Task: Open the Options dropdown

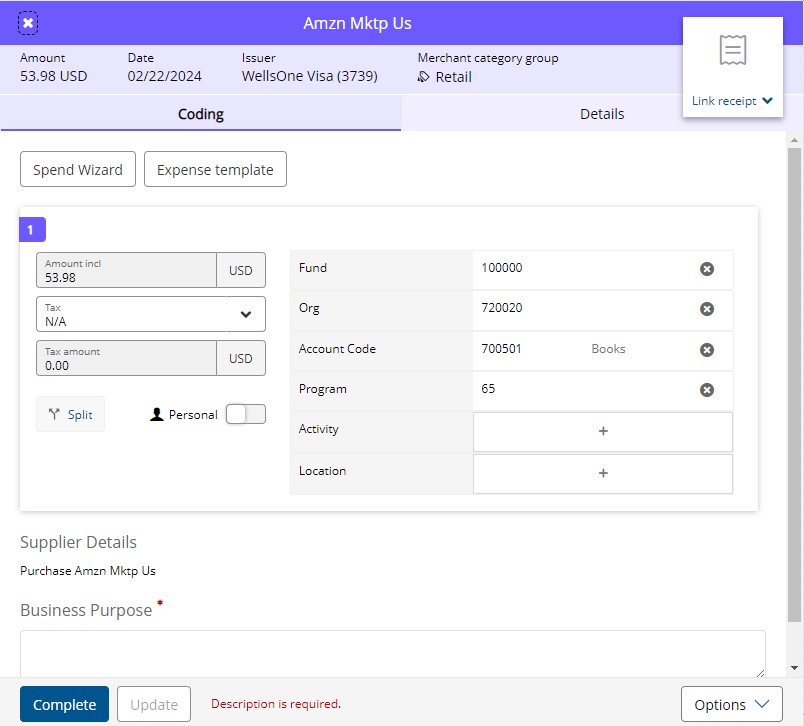Action: [731, 704]
